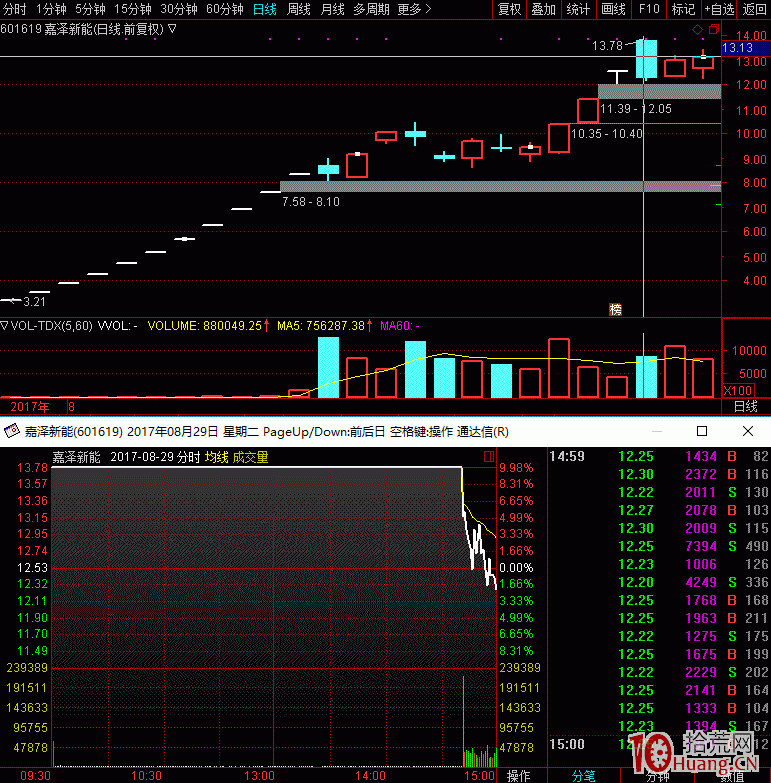Click the 日线 period label under the chart
Screen dimensions: 771x783
tap(746, 406)
